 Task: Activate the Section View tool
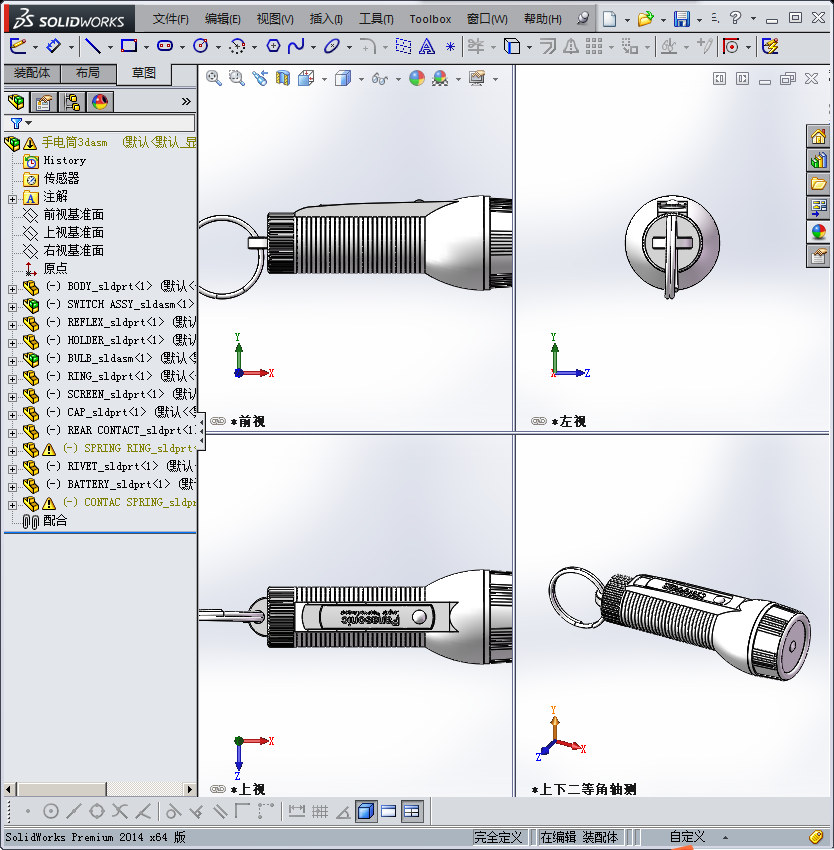pos(281,79)
